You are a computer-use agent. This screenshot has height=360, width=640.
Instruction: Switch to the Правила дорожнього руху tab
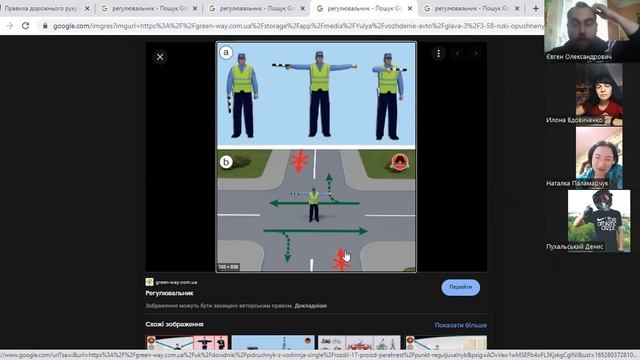pos(41,8)
